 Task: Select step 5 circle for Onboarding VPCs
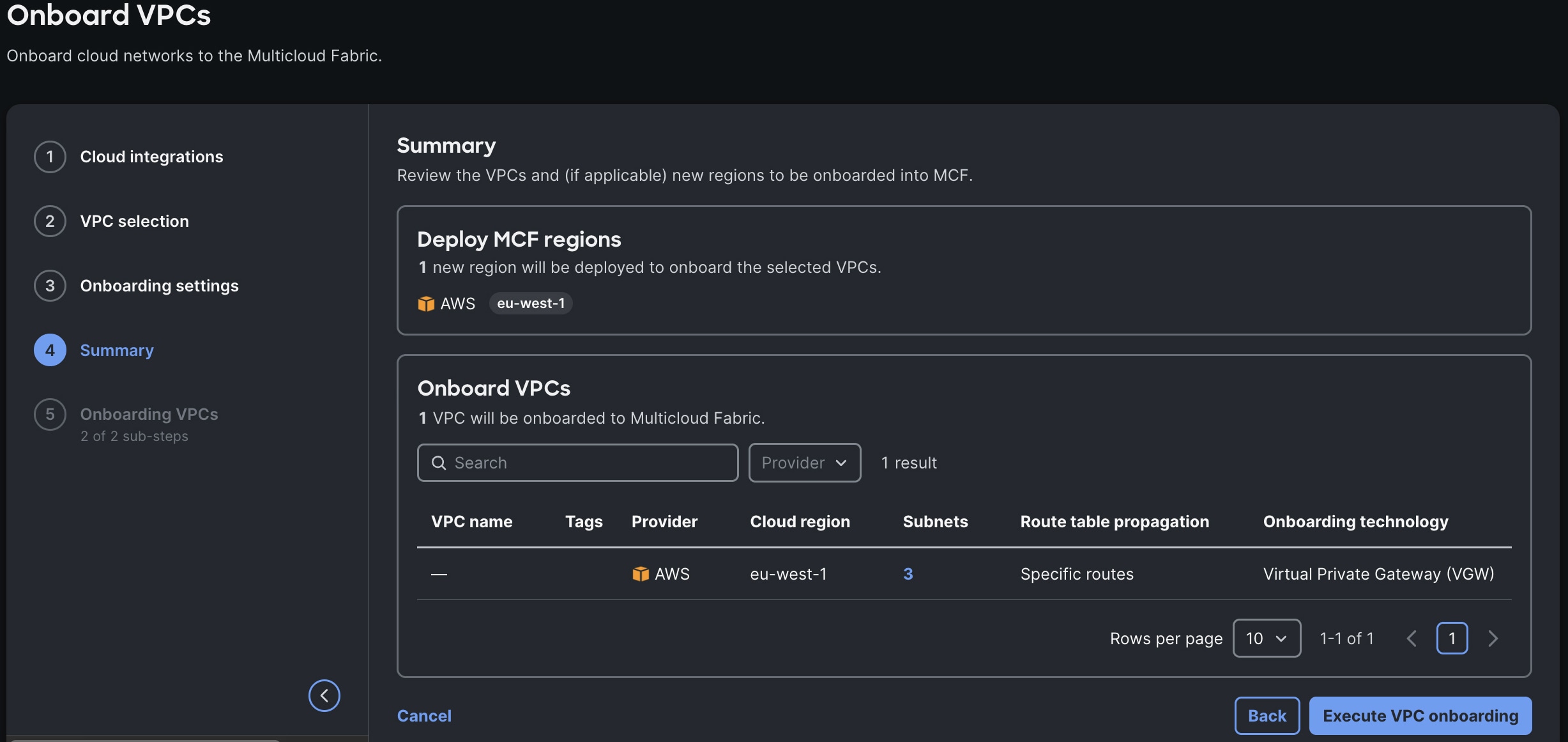pos(50,415)
